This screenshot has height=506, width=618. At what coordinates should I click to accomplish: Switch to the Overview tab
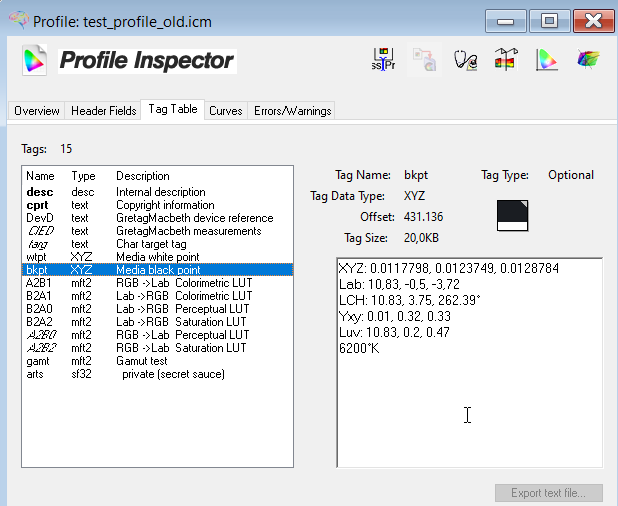tap(37, 111)
